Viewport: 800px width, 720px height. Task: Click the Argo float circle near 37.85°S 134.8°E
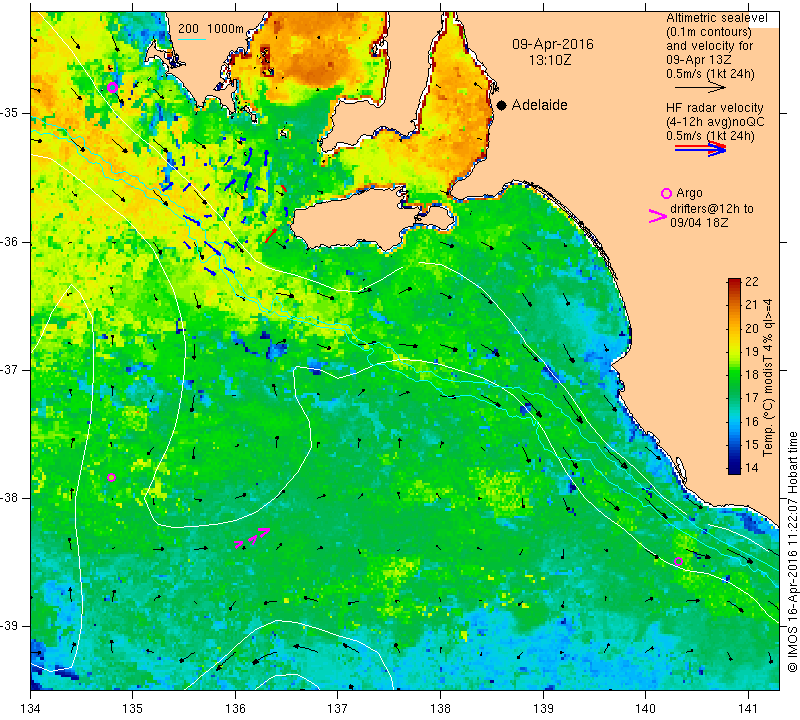[x=111, y=478]
